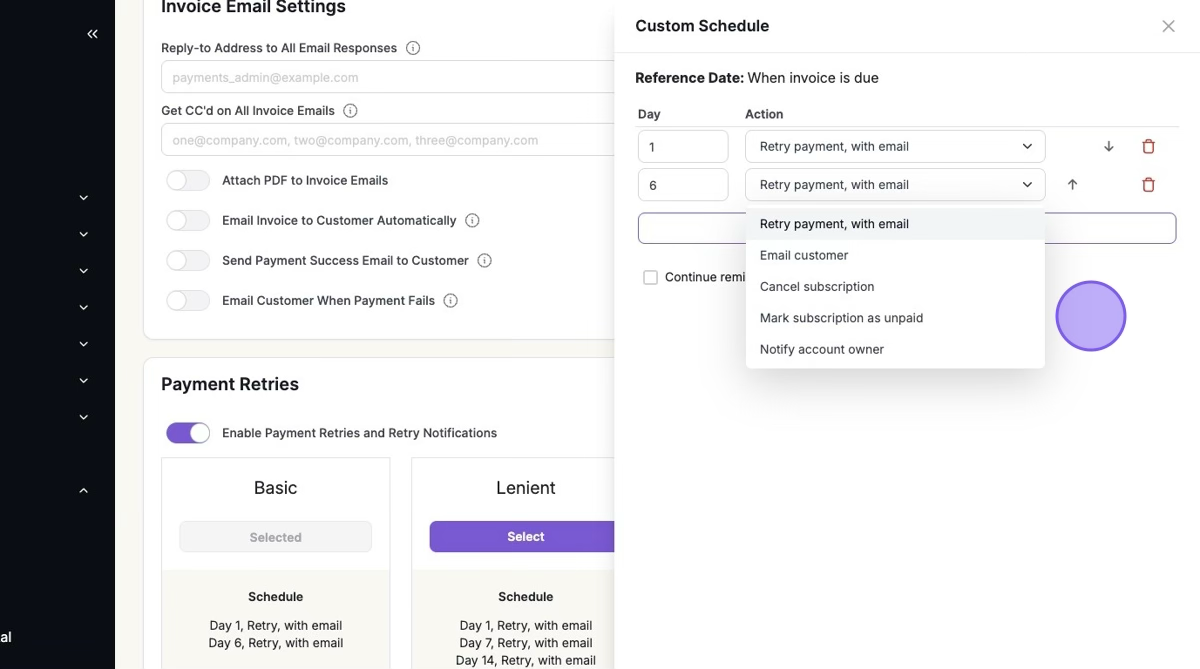
Task: Choose Mark subscription as unpaid option
Action: pos(841,318)
